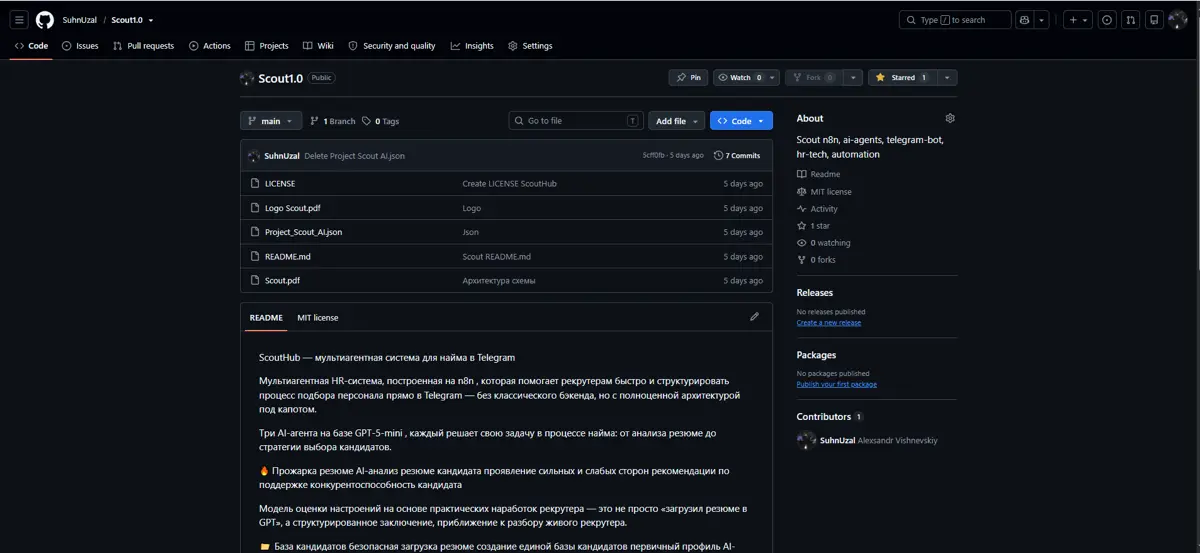Click the repository owner avatar near Scout1.0 title

click(x=247, y=78)
